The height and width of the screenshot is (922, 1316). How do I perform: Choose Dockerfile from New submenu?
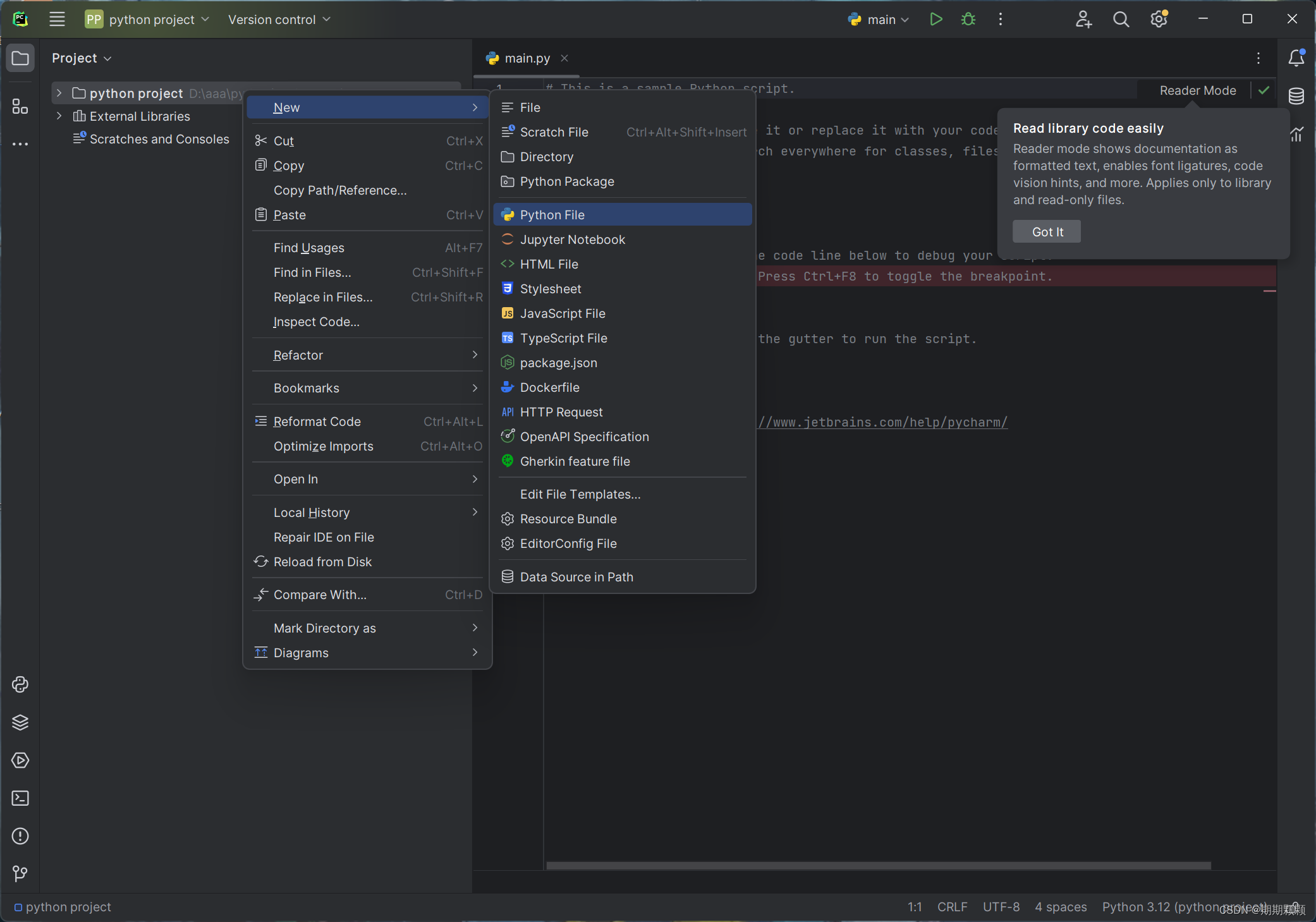click(x=623, y=387)
